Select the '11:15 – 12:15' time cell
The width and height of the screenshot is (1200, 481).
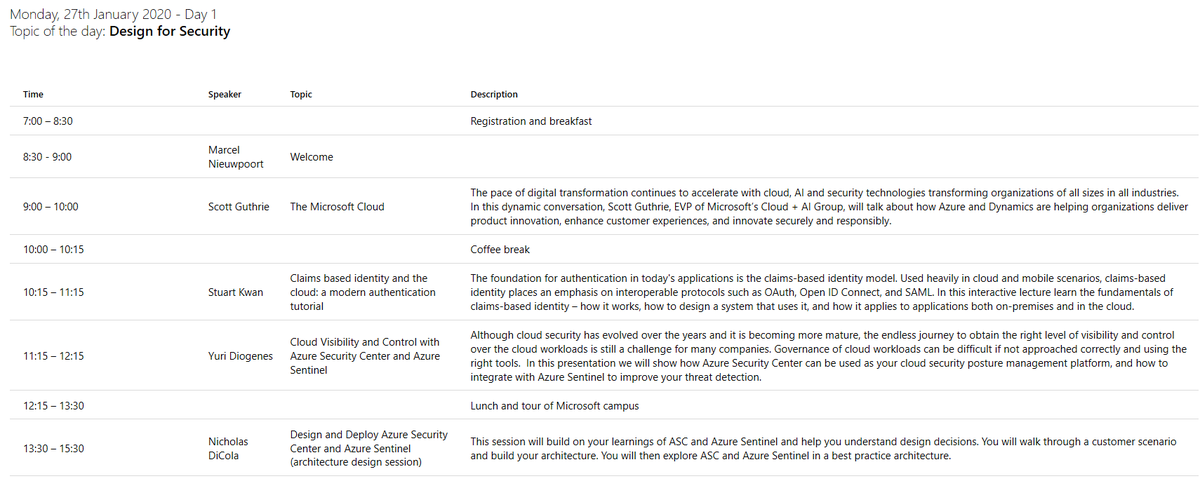(53, 356)
